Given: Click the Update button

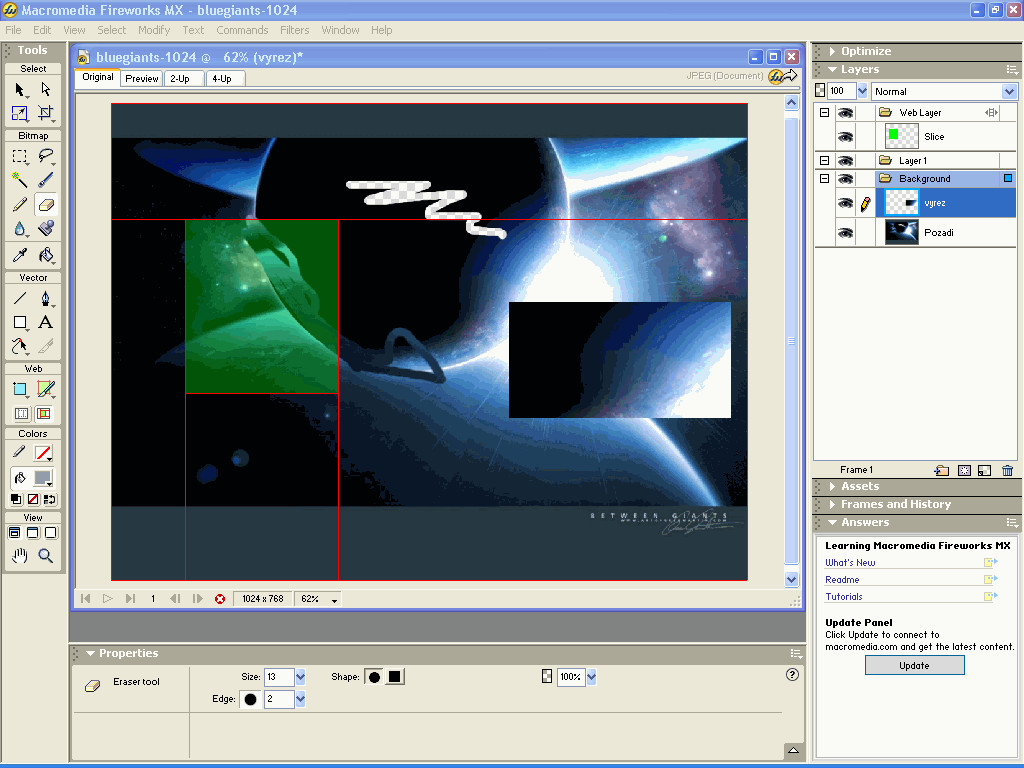Looking at the screenshot, I should pos(914,665).
